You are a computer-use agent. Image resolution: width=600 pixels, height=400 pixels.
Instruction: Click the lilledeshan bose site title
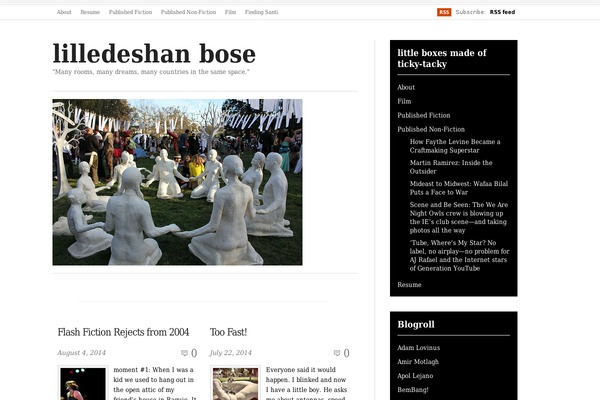[154, 54]
